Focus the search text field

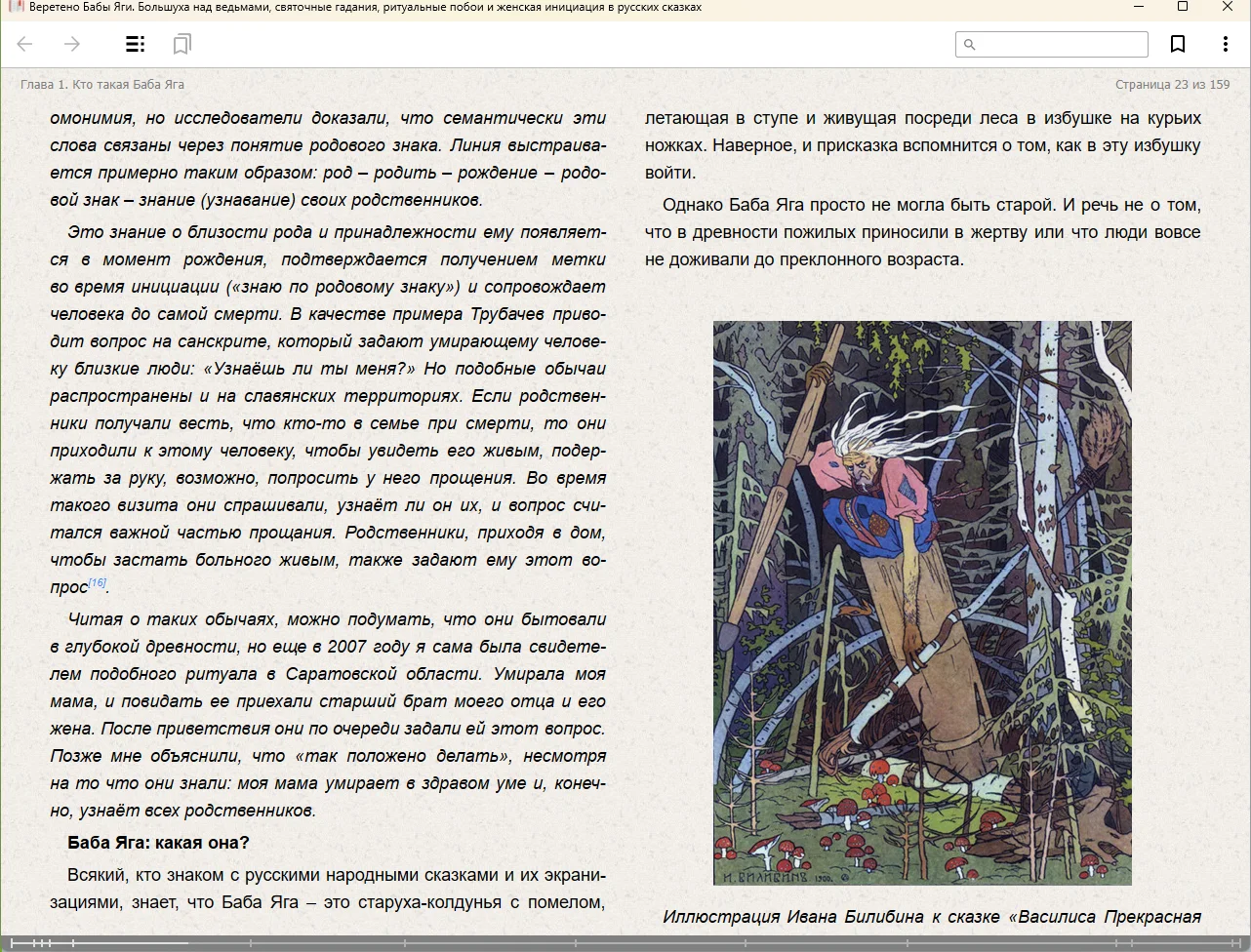point(1061,44)
